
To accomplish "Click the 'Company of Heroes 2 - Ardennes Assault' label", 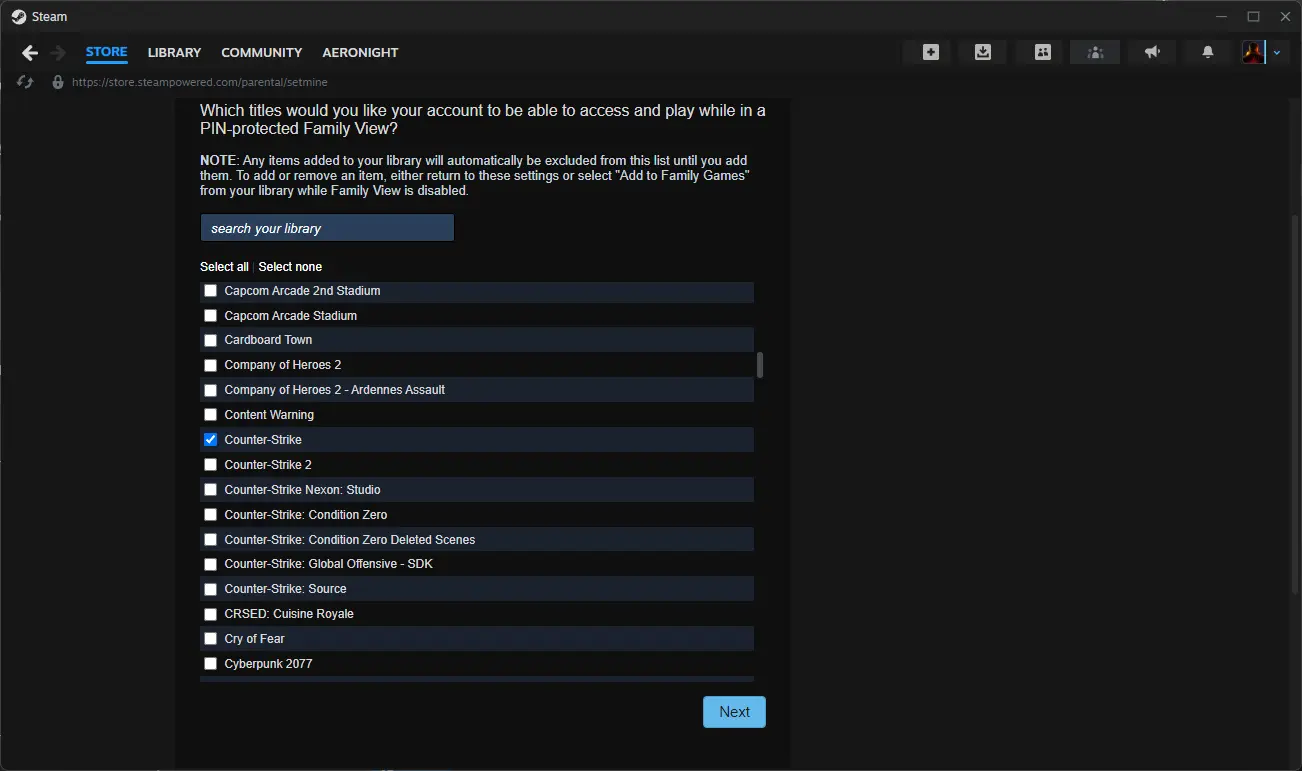I will coord(335,390).
